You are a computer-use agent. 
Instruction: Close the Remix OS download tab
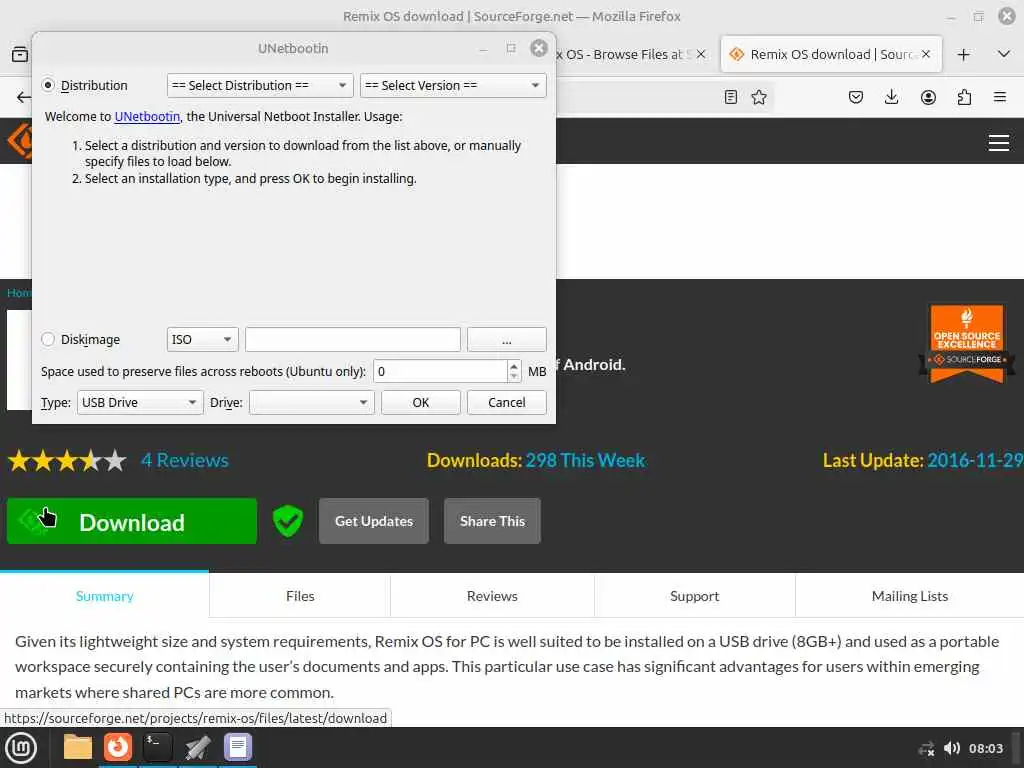point(926,54)
